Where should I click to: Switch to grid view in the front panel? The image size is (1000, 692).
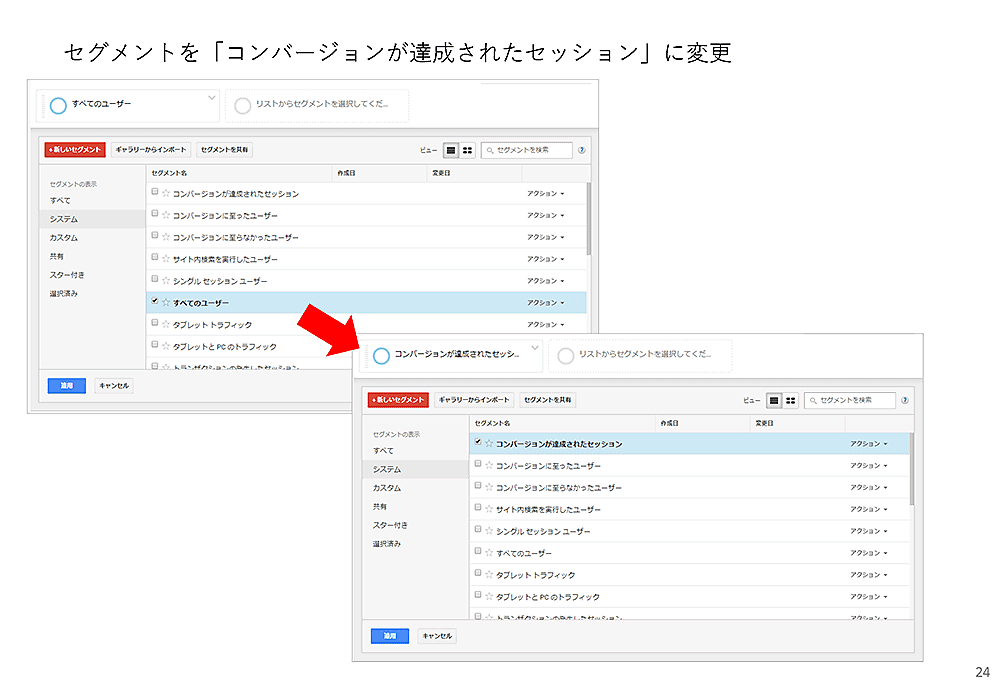click(791, 400)
